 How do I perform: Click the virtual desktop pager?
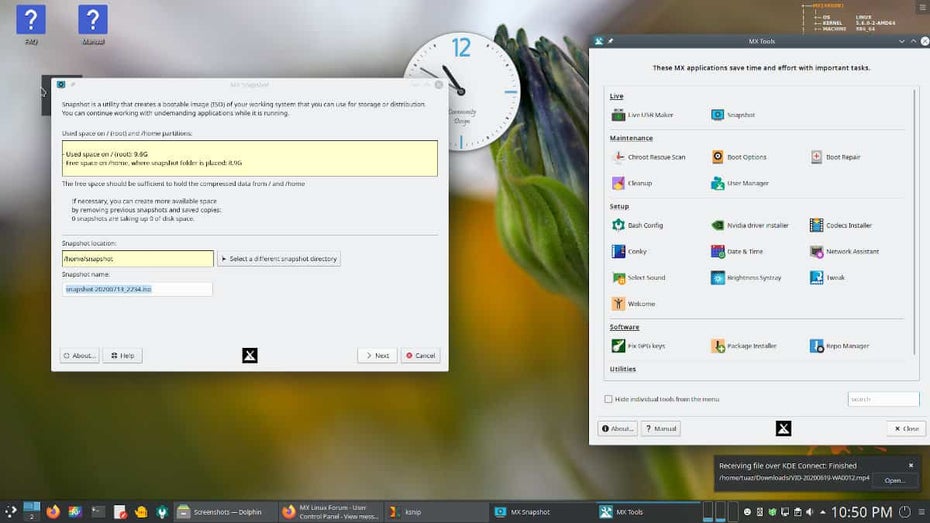[31, 512]
